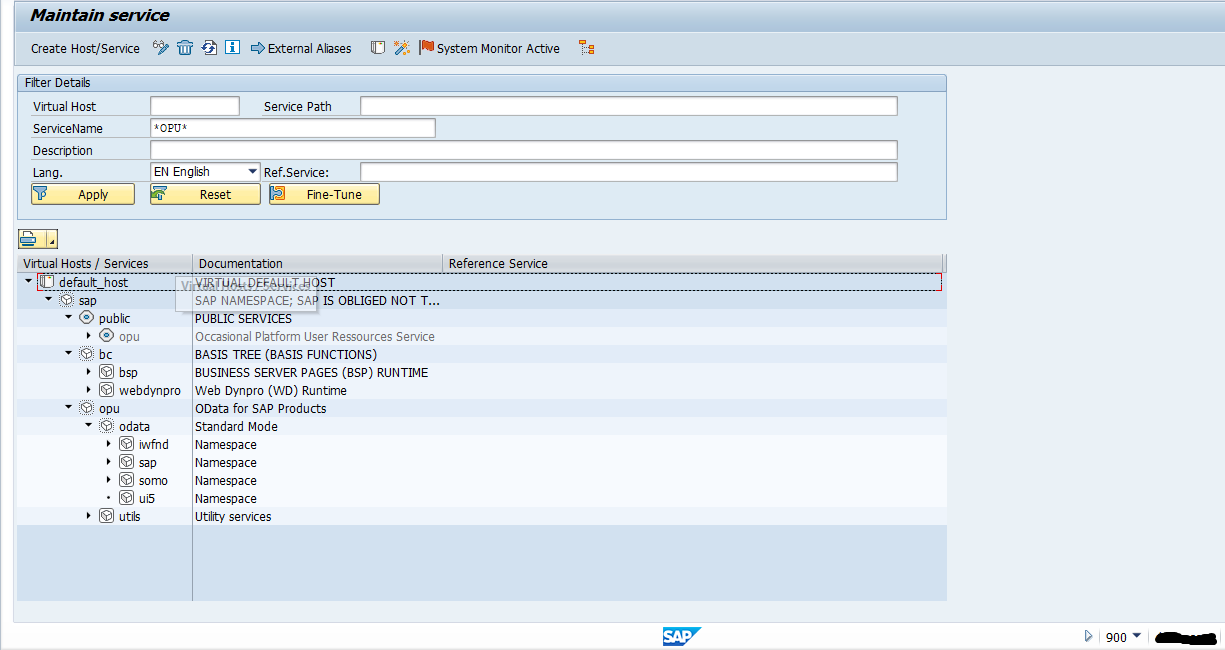Viewport: 1225px width, 650px height.
Task: Click 'Standard Mode' documentation text
Action: click(236, 427)
